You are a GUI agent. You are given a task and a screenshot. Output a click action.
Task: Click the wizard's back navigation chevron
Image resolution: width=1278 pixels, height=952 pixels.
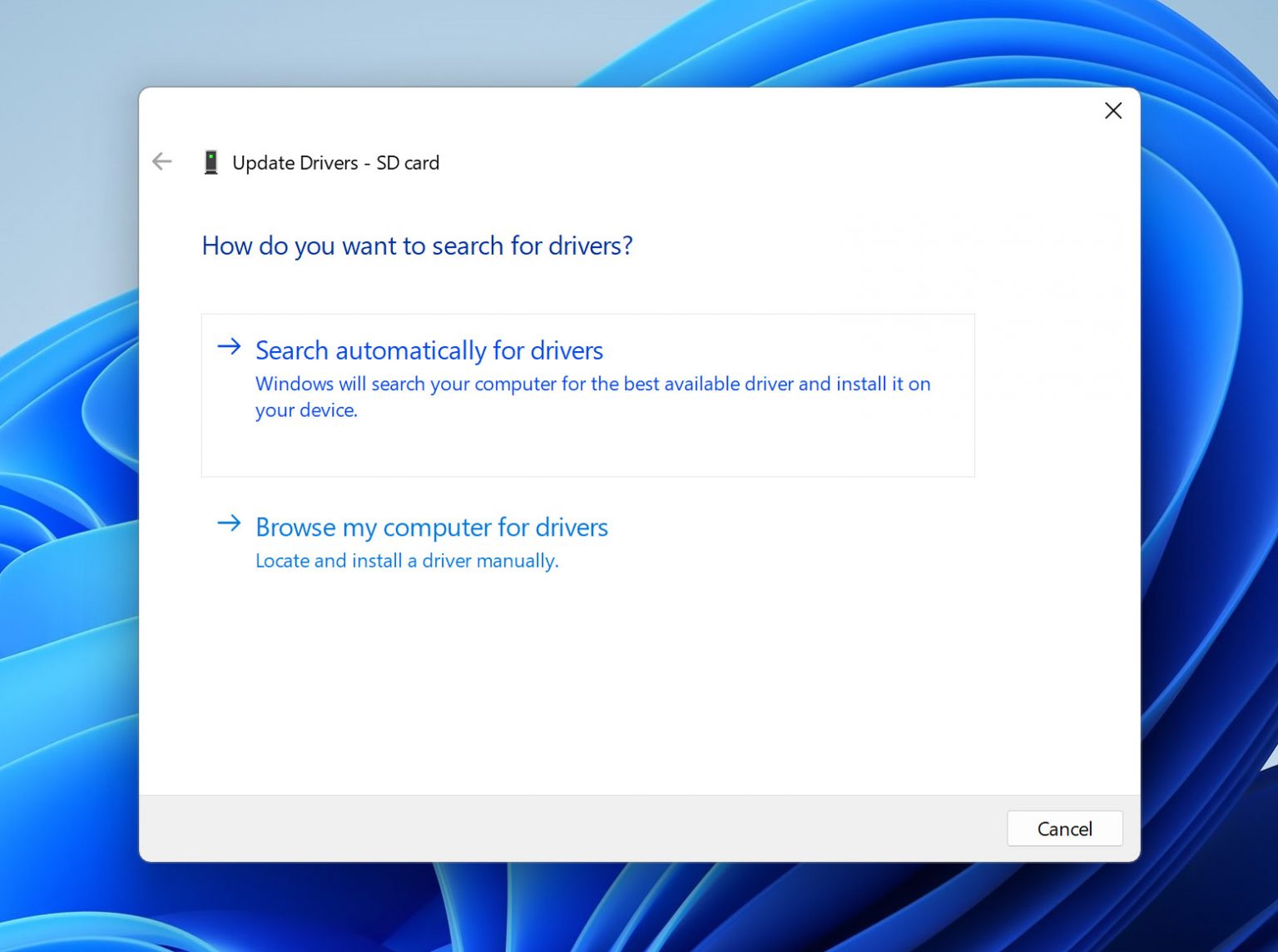pos(161,161)
